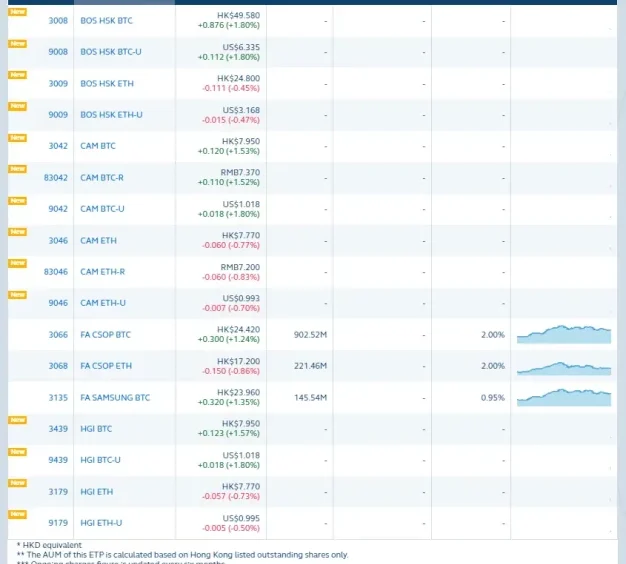Open stock code 3009 link
Viewport: 626px width, 564px height.
[58, 84]
